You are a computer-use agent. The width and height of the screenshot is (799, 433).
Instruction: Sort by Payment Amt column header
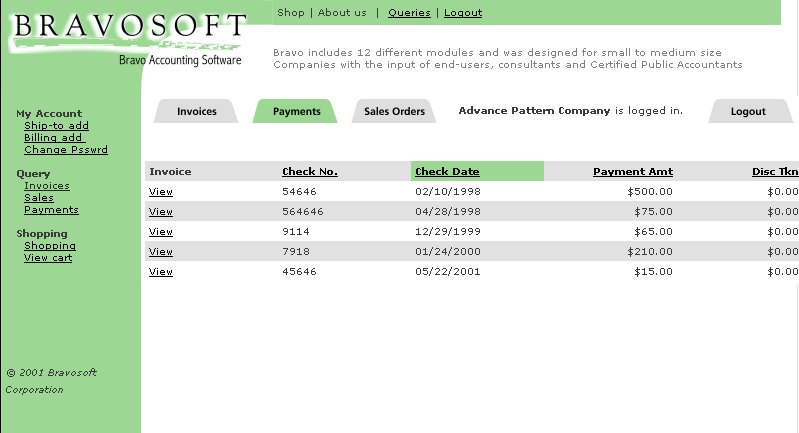click(x=632, y=172)
